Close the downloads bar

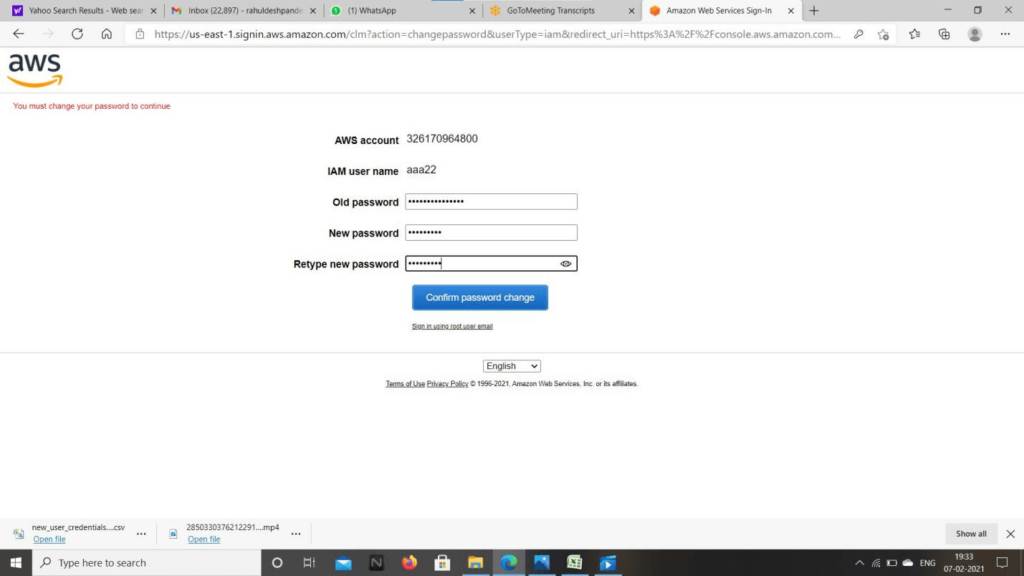1010,534
